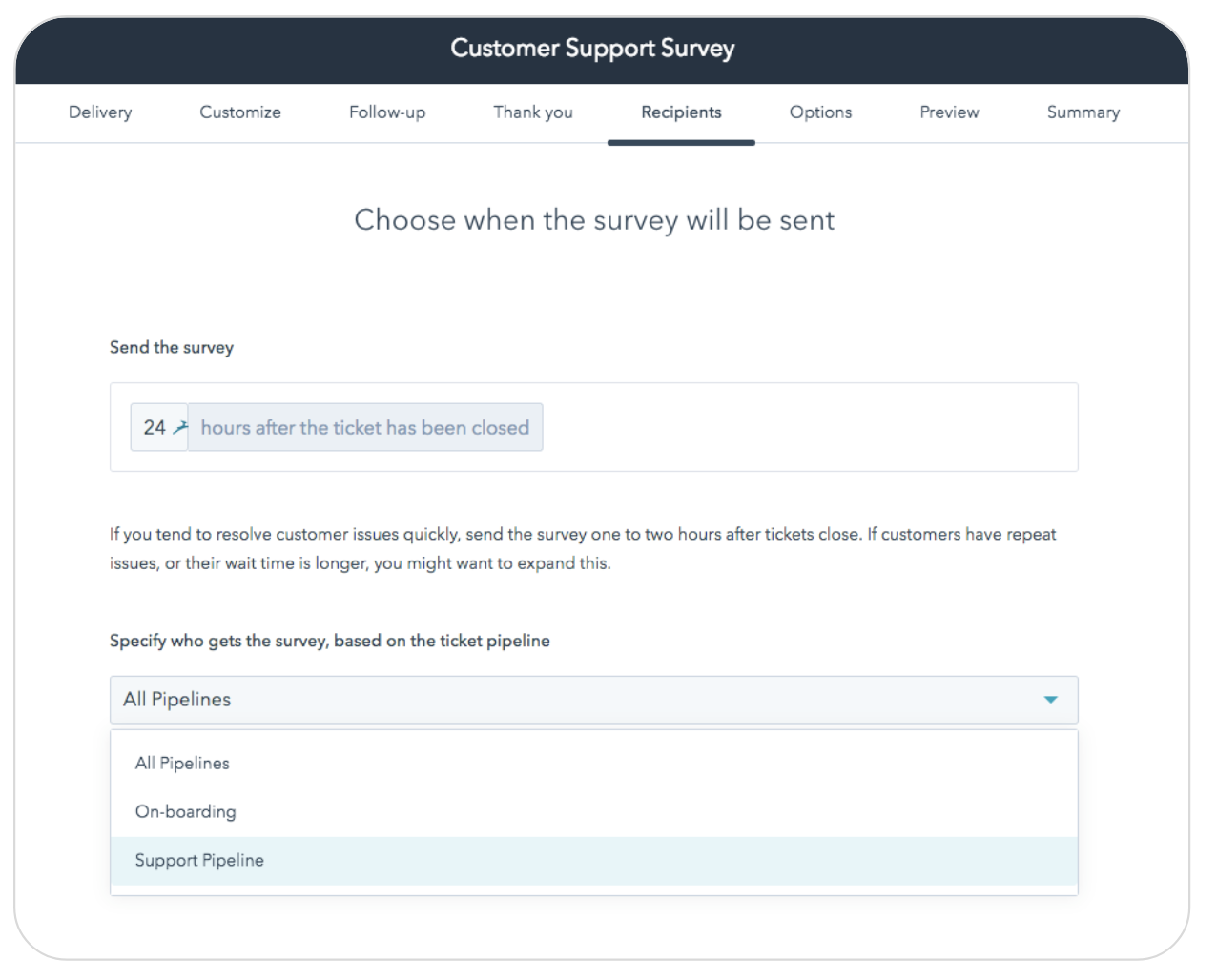This screenshot has width=1217, height=980.
Task: Open the Customize tab
Action: tap(240, 112)
